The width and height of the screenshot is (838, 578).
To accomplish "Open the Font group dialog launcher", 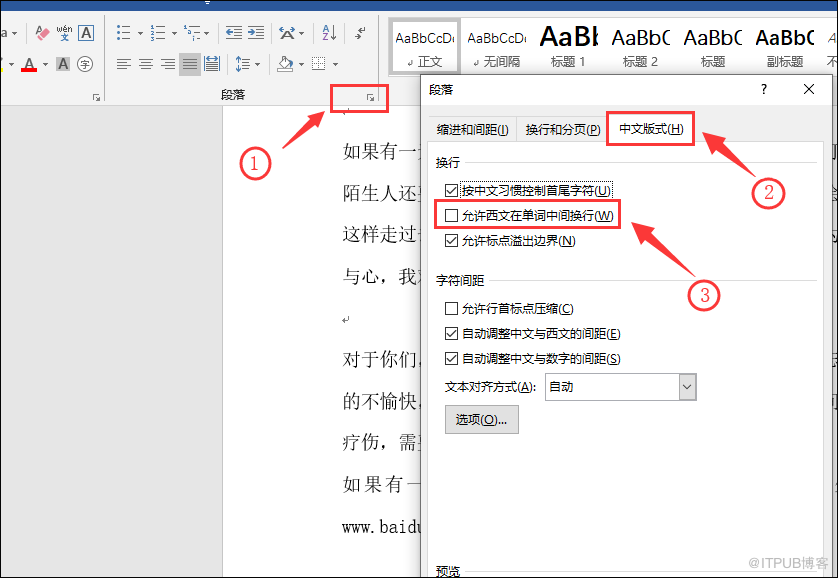I will [x=96, y=98].
